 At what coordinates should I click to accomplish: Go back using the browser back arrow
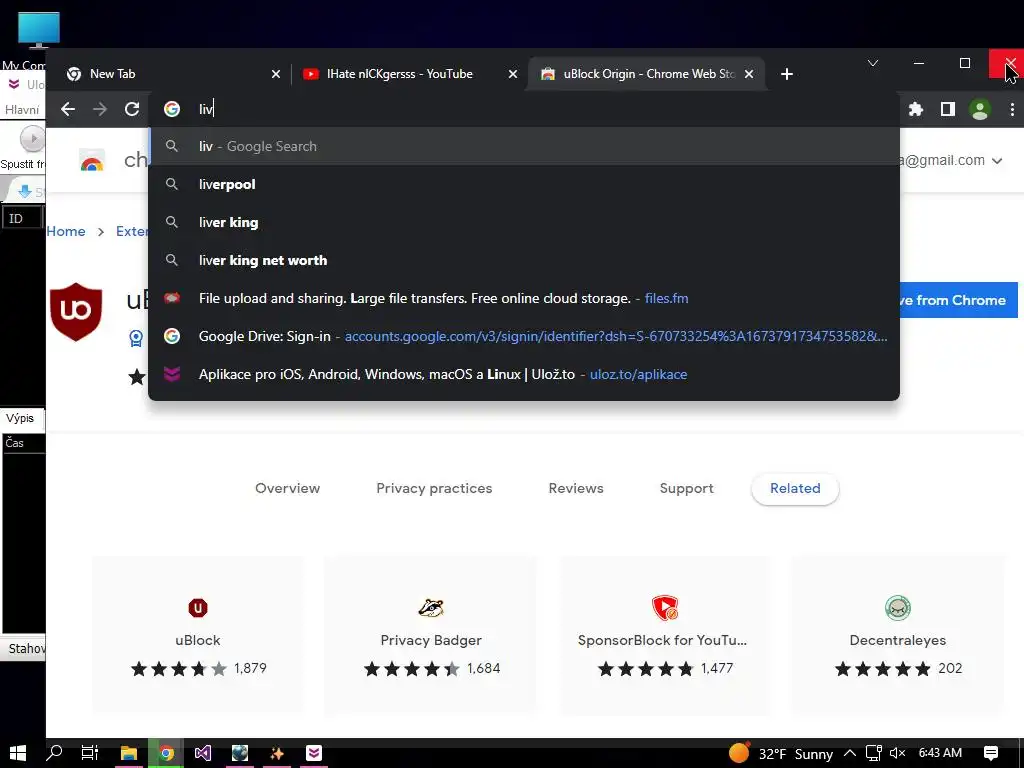[x=68, y=109]
